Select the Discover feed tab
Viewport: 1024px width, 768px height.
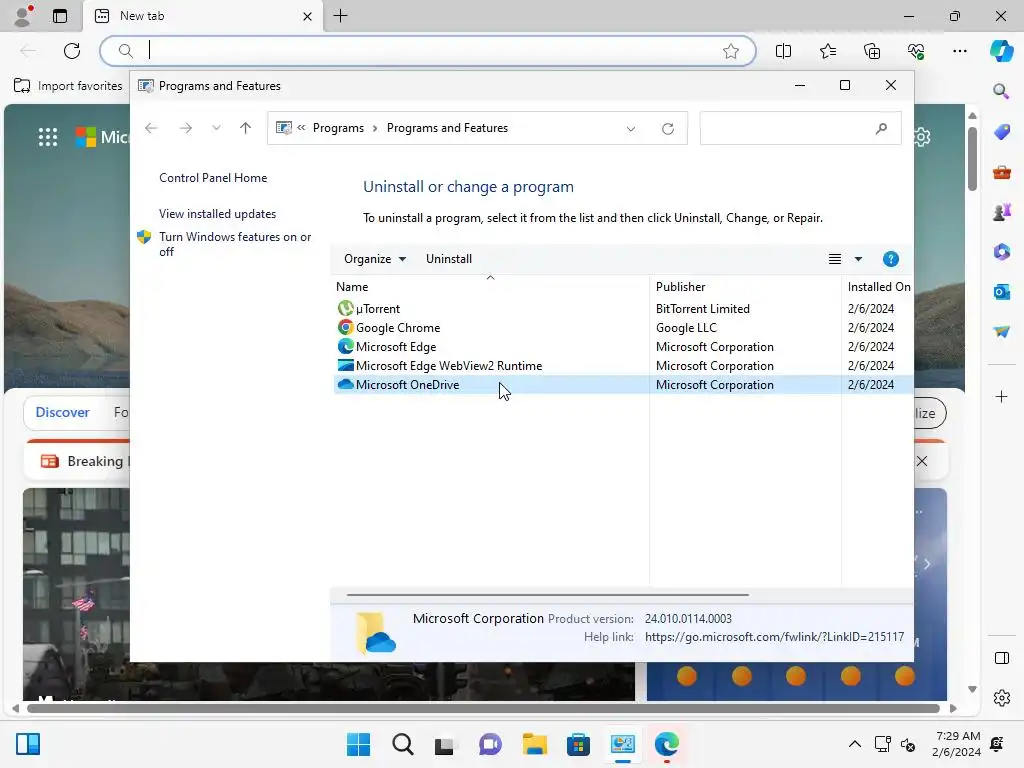62,412
